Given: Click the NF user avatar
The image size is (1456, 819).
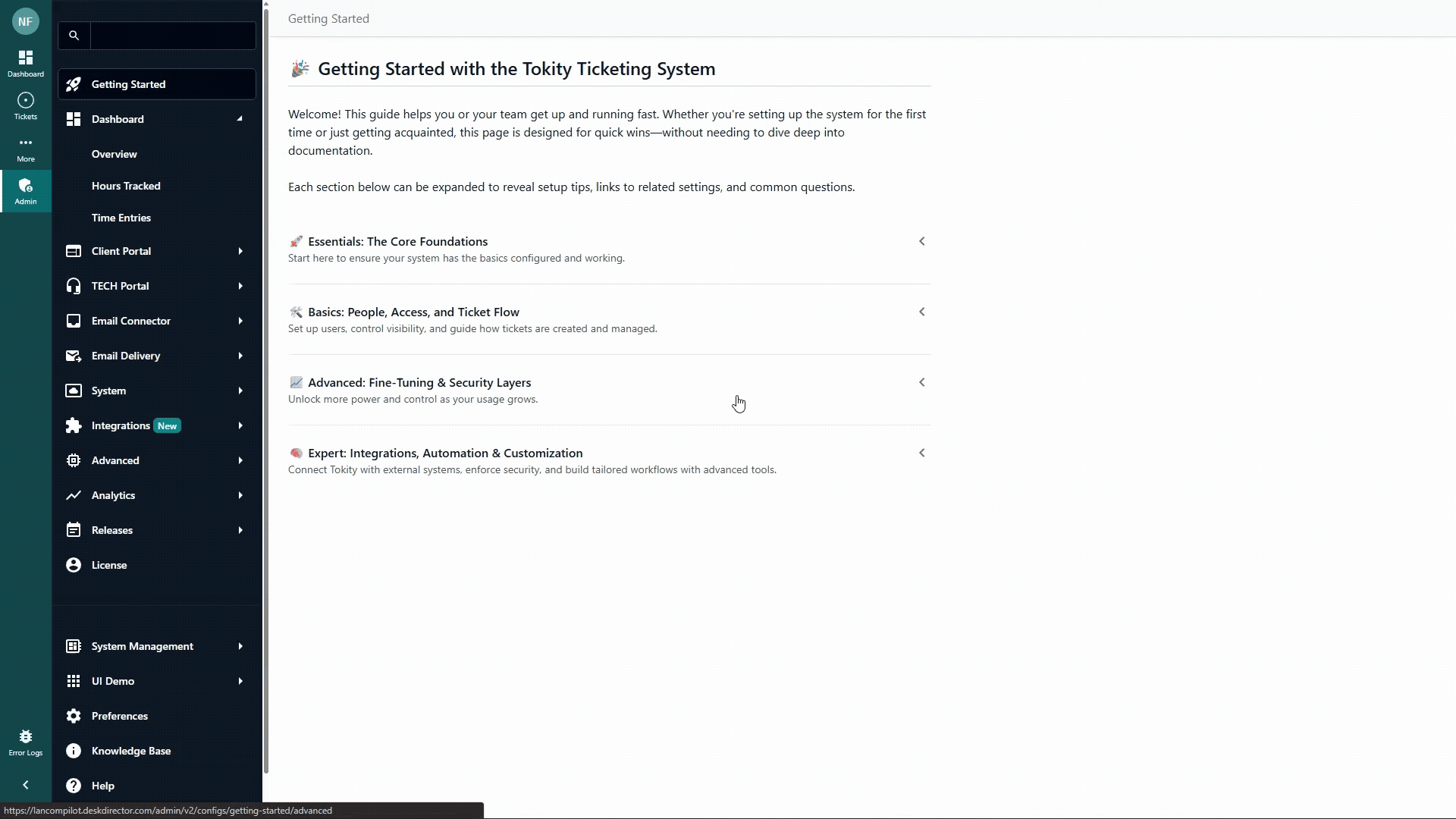Looking at the screenshot, I should click(26, 21).
